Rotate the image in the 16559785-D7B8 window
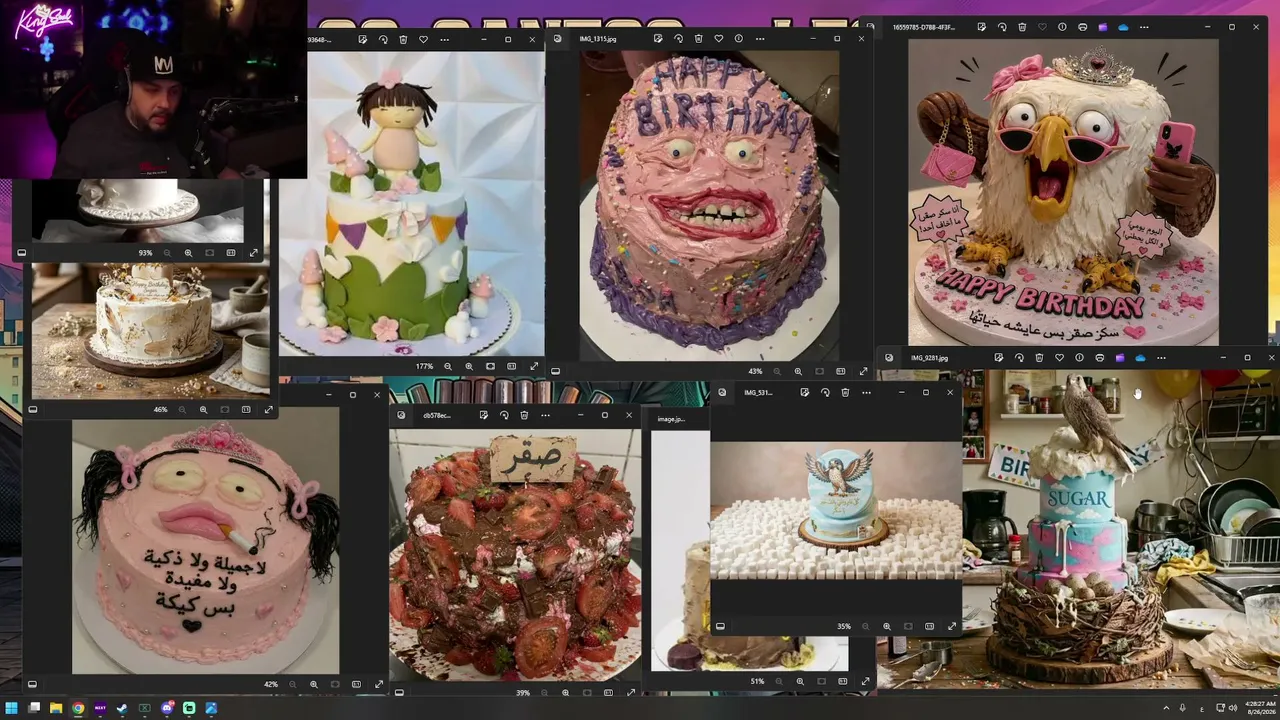 1002,27
